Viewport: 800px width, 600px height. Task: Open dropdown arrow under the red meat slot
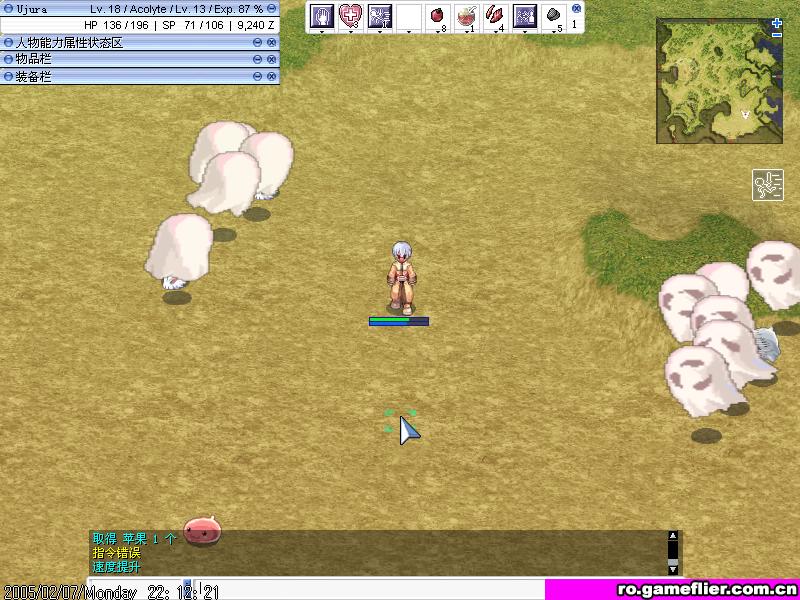(495, 32)
